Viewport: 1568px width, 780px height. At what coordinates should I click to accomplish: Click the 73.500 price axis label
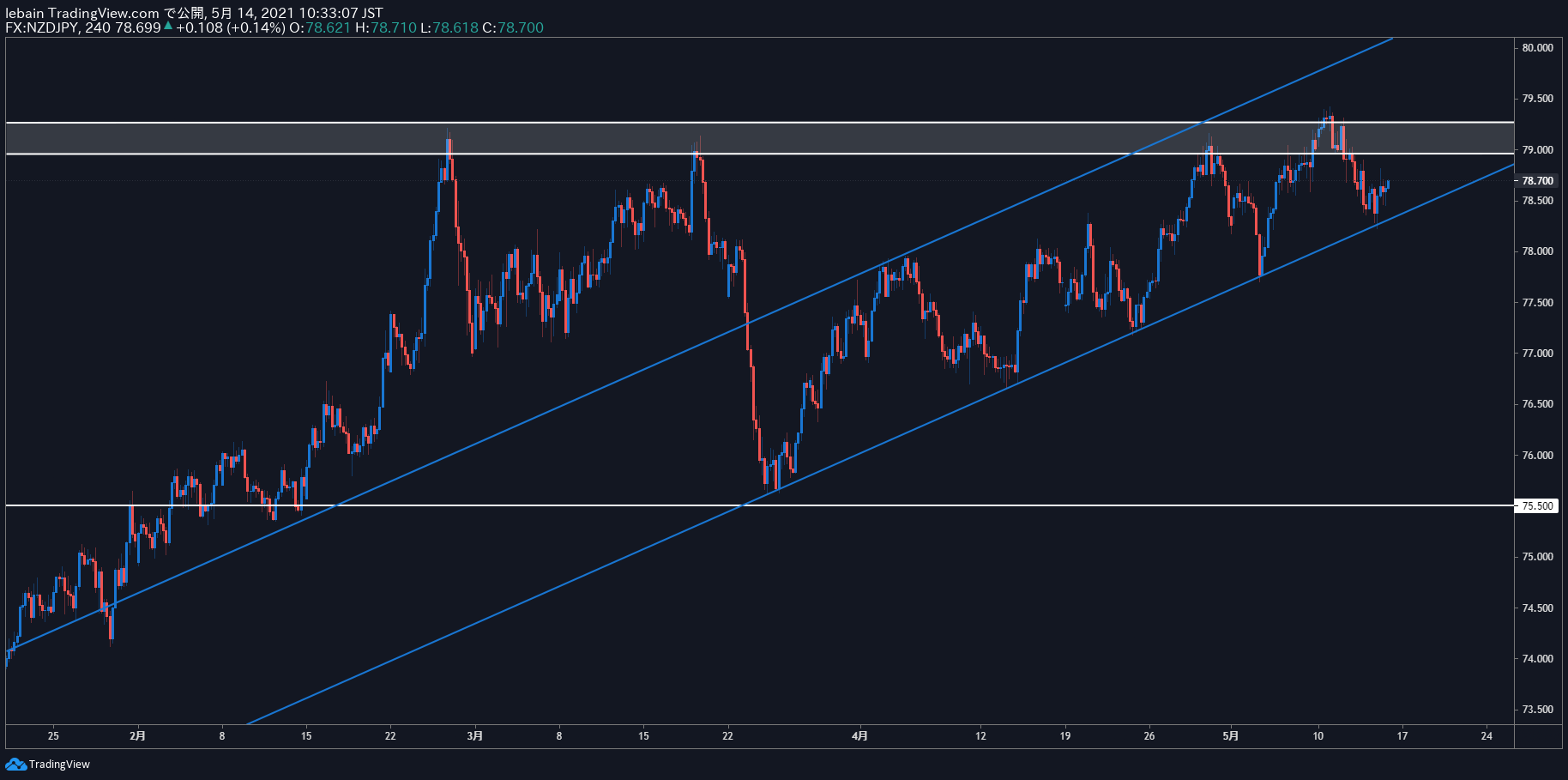tap(1537, 710)
